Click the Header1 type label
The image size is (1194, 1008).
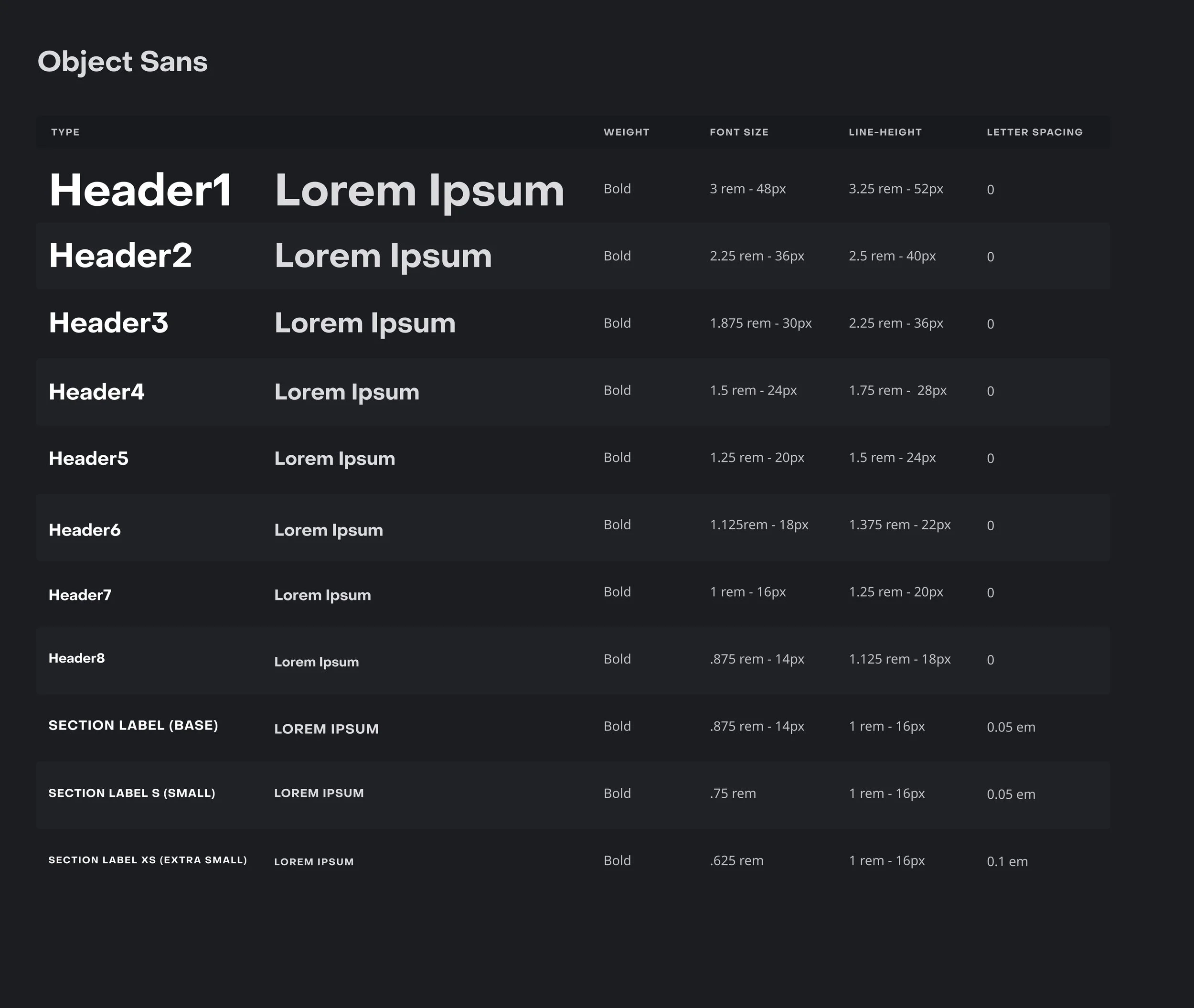(140, 190)
